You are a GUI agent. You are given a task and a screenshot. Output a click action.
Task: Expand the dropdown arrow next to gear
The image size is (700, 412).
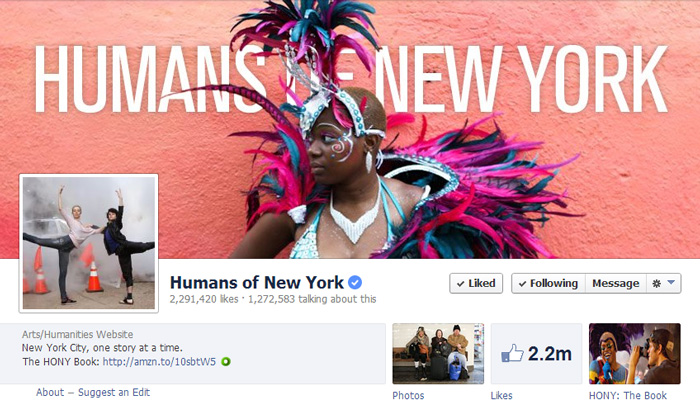(671, 283)
